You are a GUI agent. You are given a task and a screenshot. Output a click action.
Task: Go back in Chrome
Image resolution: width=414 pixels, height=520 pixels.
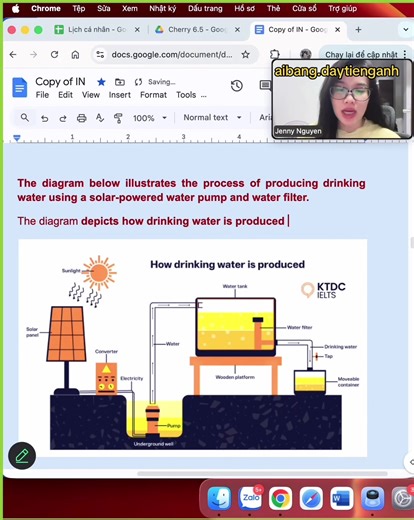click(x=13, y=54)
